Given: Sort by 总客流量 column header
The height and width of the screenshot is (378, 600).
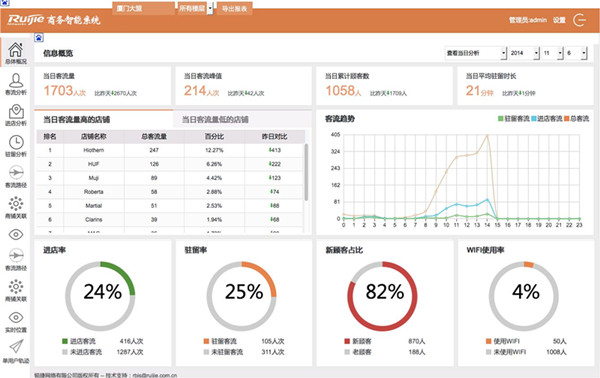Looking at the screenshot, I should tap(154, 136).
